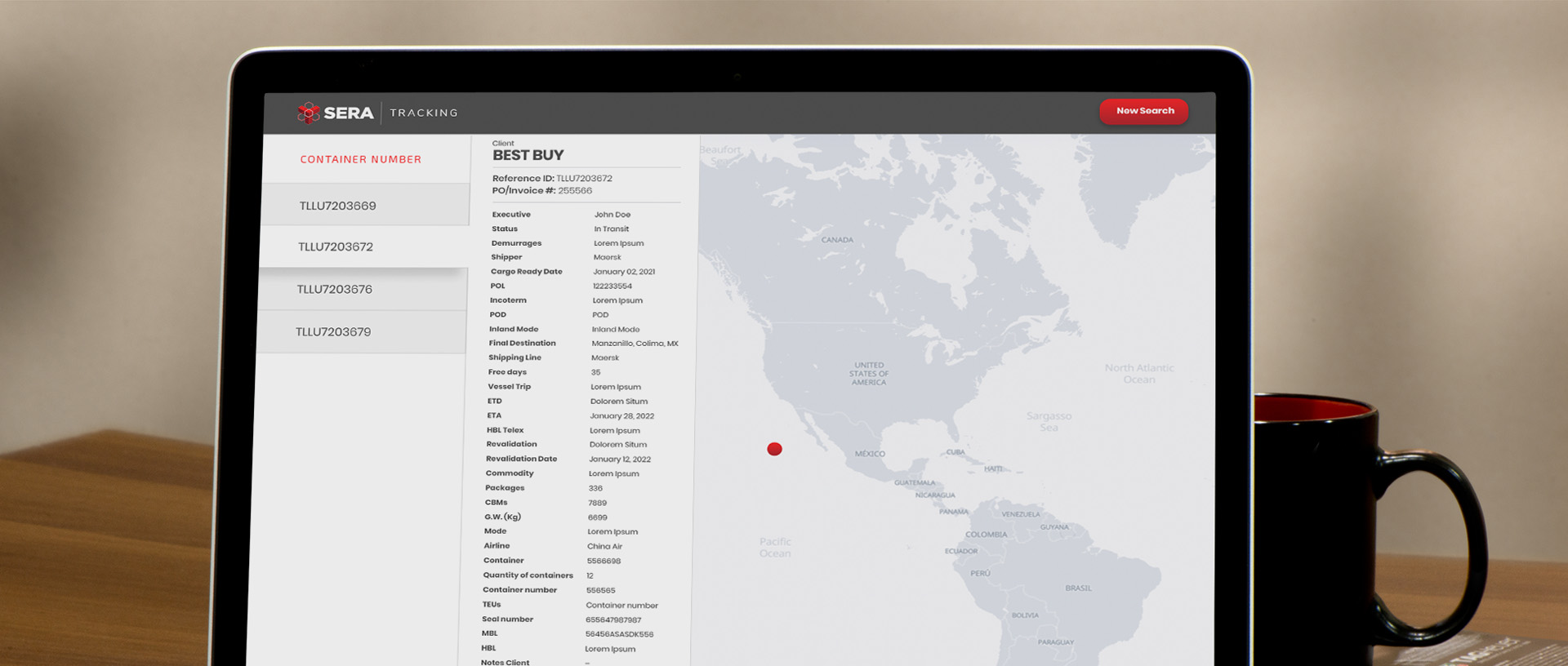Click the HBL row Lorem Ipsum value
The height and width of the screenshot is (666, 1568).
tap(610, 650)
